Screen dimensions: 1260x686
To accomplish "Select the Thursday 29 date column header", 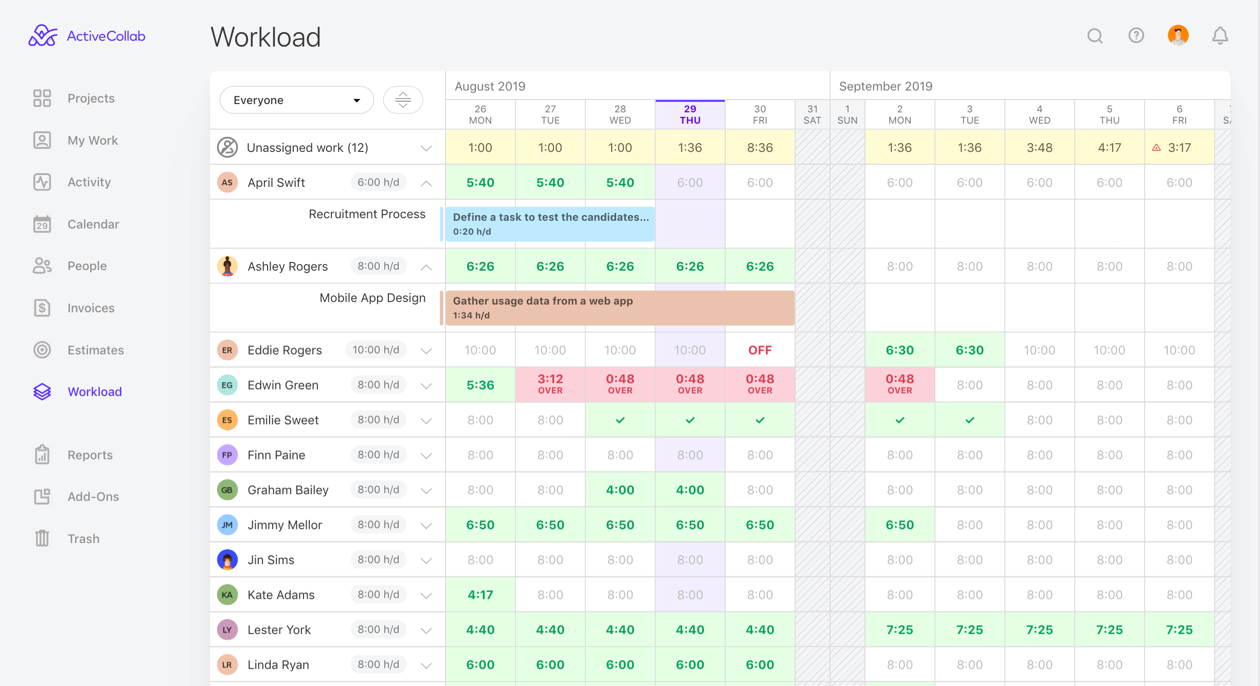I will [690, 114].
